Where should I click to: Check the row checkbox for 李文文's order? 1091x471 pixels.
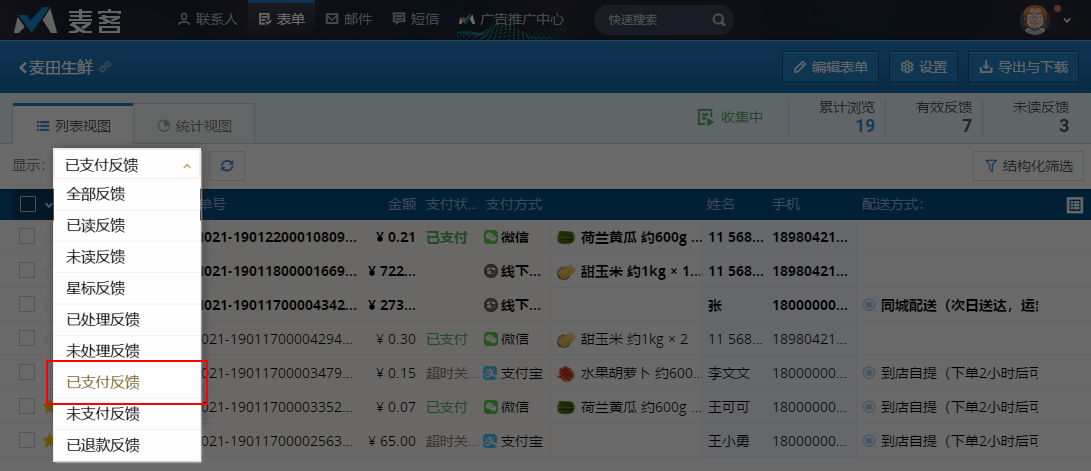(28, 373)
